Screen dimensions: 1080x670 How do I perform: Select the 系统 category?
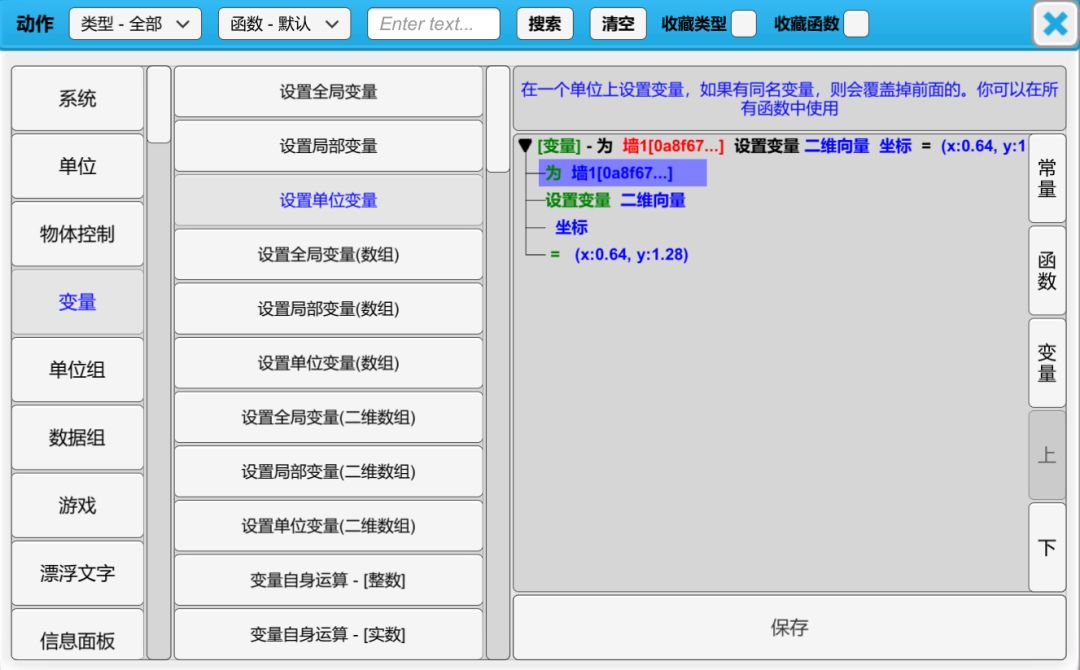click(77, 98)
